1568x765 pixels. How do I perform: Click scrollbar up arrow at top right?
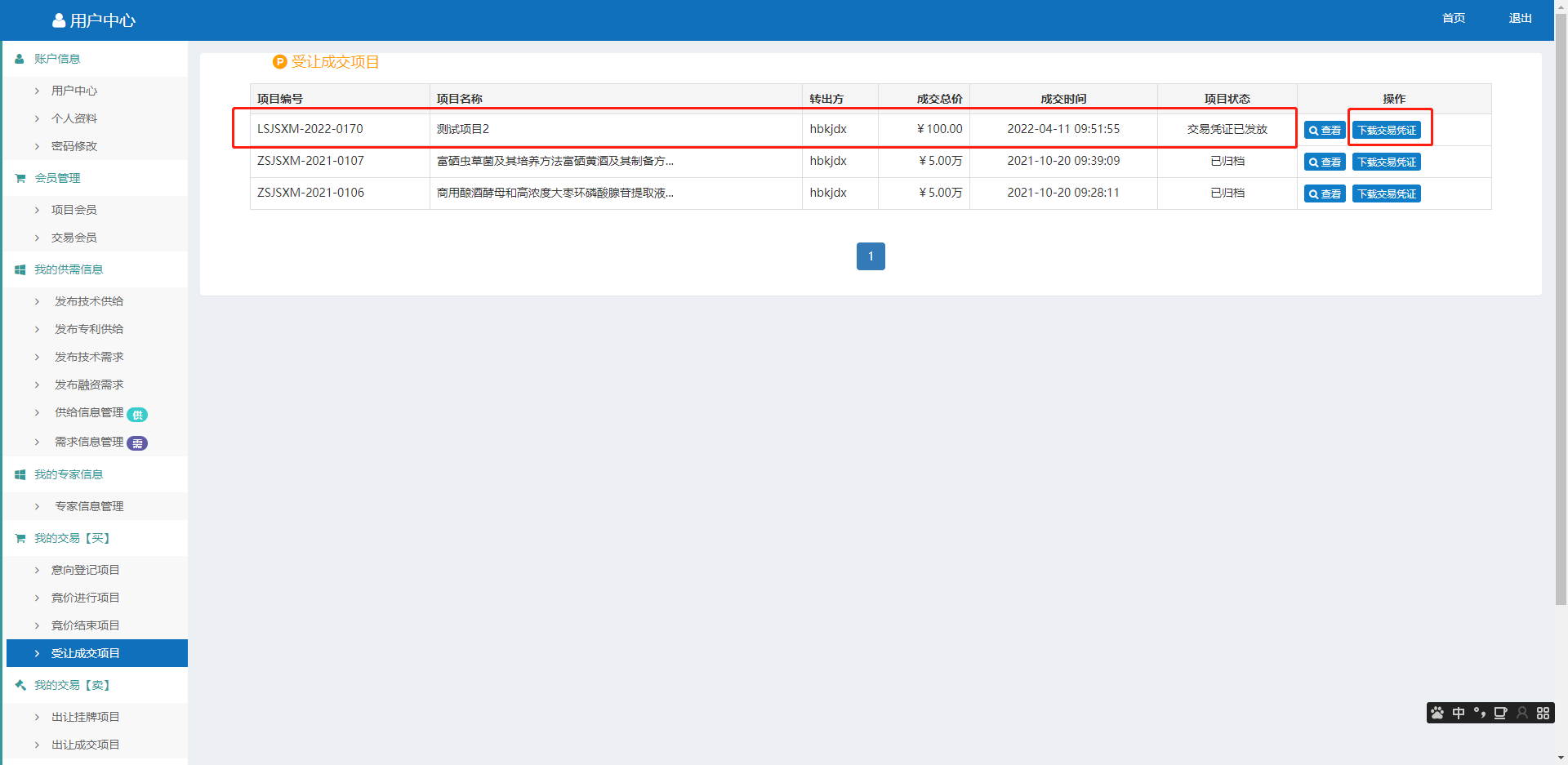pyautogui.click(x=1561, y=6)
